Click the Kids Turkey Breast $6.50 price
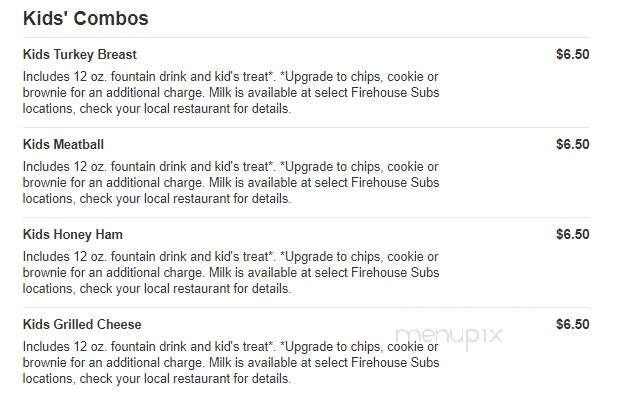628x418 pixels. tap(573, 54)
